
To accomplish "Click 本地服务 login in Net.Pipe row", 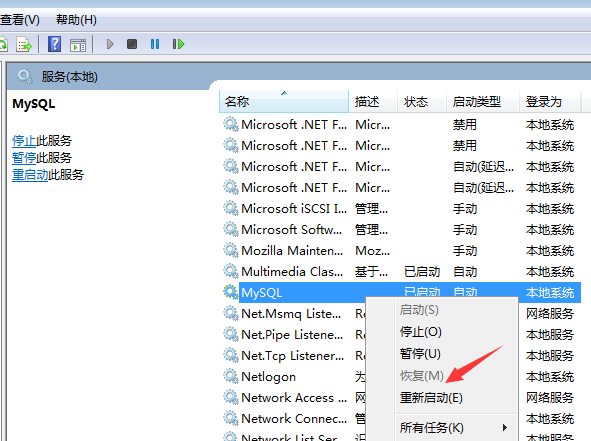I will (550, 335).
